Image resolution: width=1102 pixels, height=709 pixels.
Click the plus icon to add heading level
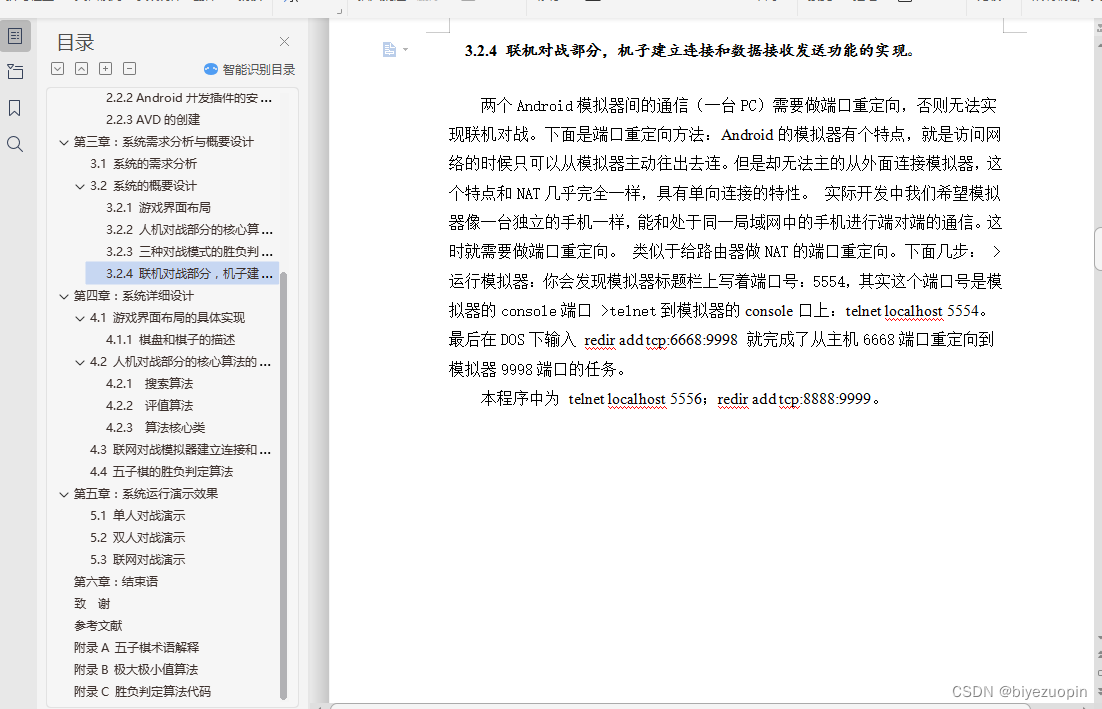[x=105, y=69]
